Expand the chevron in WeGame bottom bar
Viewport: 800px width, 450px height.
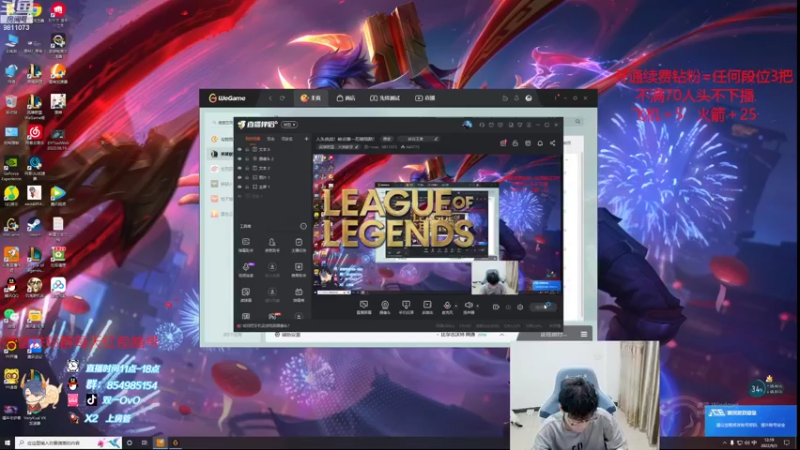click(x=502, y=335)
